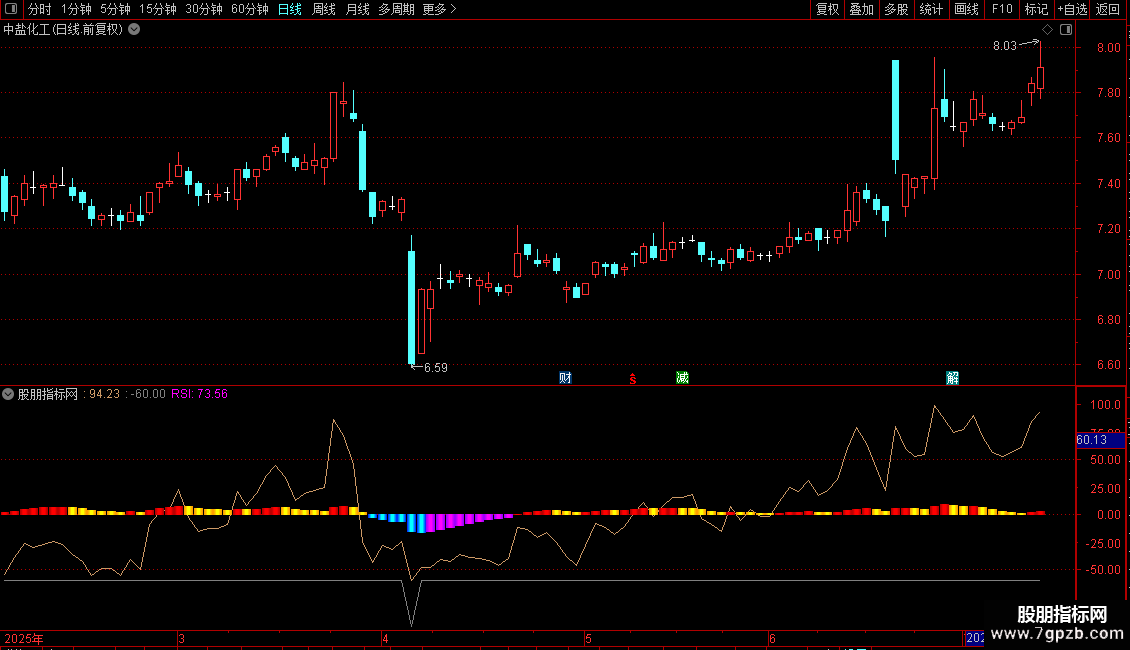Switch to 分时 intraday view
1130x650 pixels.
40,9
